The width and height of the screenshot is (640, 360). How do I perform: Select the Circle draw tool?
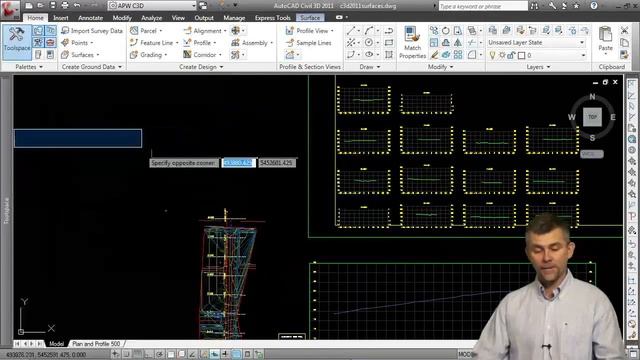pyautogui.click(x=369, y=43)
